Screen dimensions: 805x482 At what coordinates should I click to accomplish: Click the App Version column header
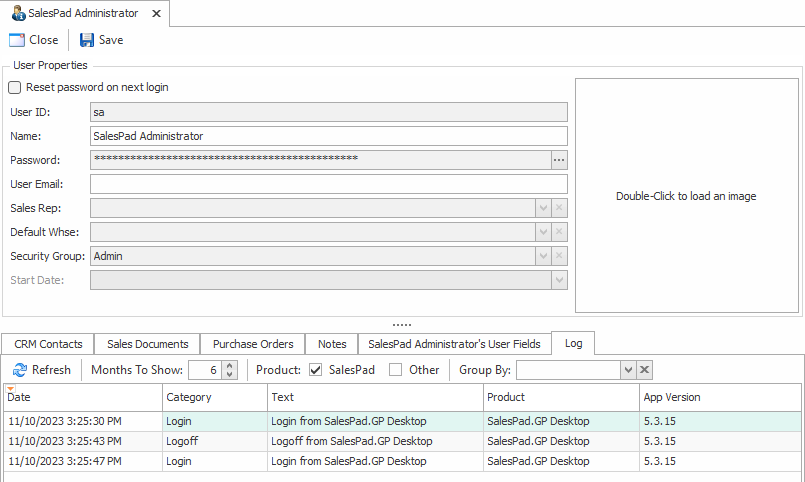[x=720, y=397]
